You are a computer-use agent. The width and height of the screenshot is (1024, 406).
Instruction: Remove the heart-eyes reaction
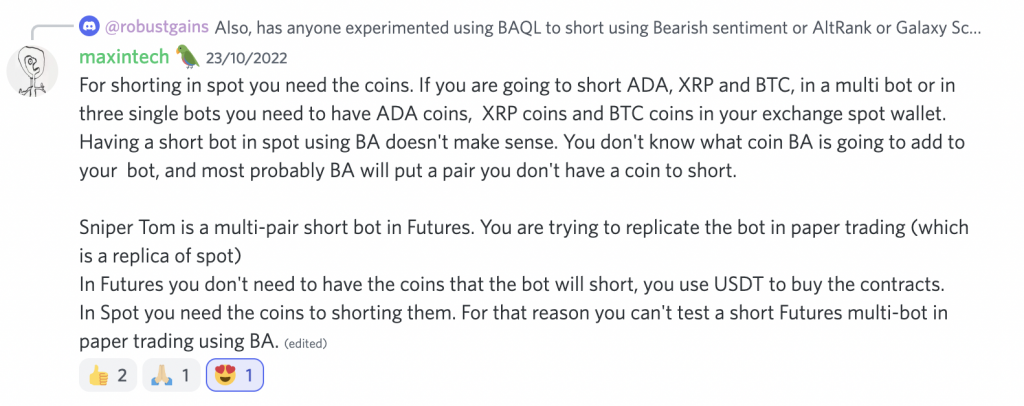pos(234,375)
